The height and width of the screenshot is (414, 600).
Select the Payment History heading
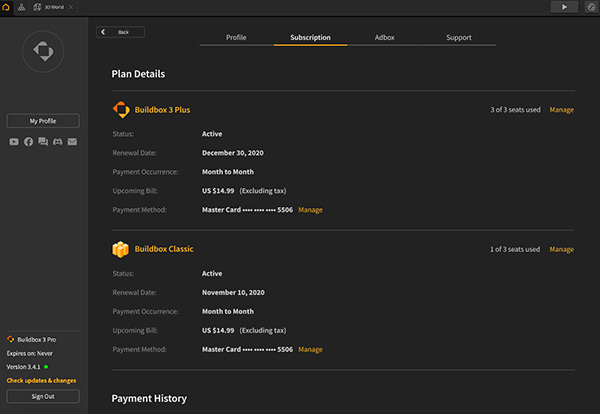149,398
